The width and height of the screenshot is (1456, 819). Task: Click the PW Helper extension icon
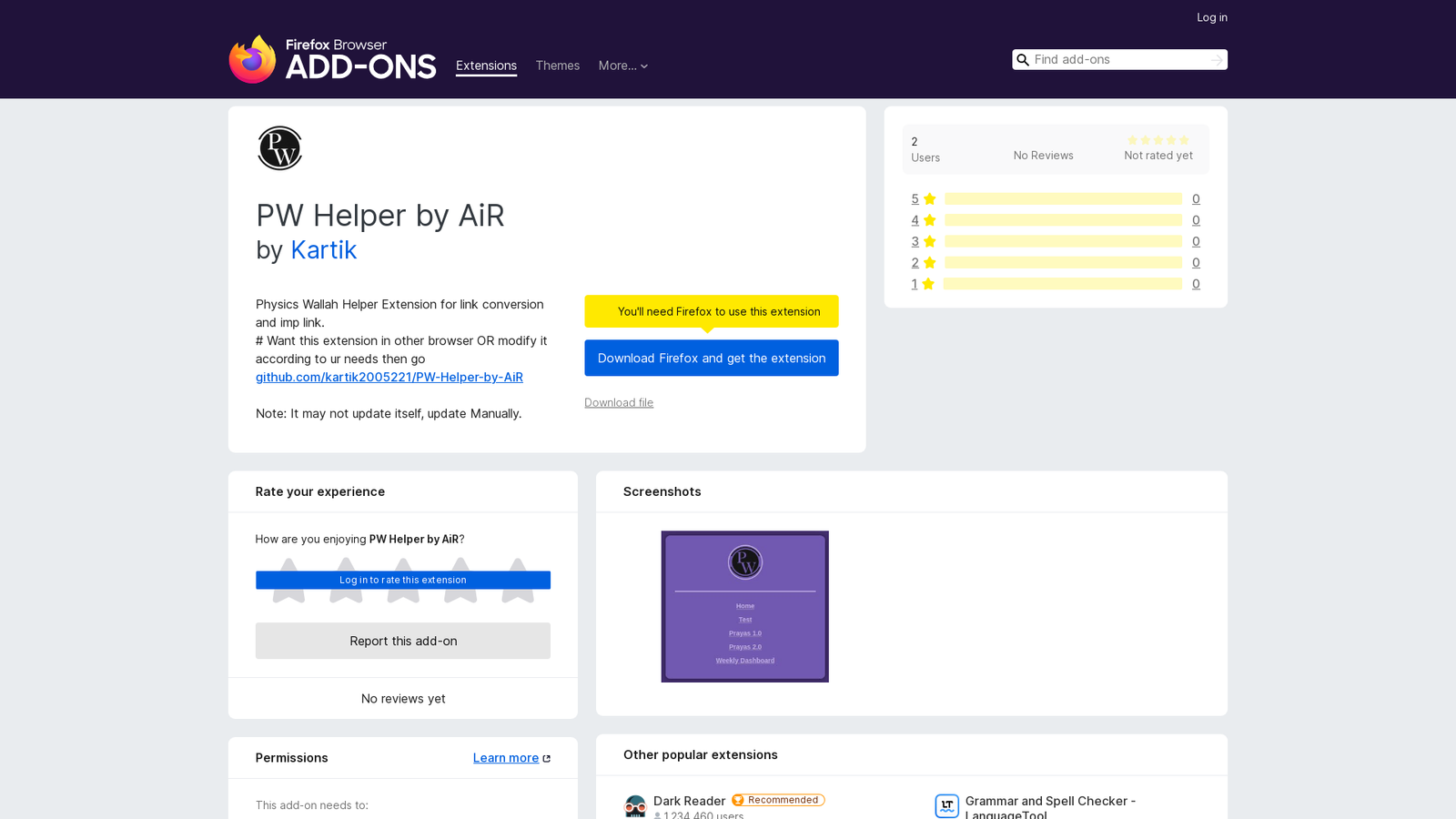(279, 148)
